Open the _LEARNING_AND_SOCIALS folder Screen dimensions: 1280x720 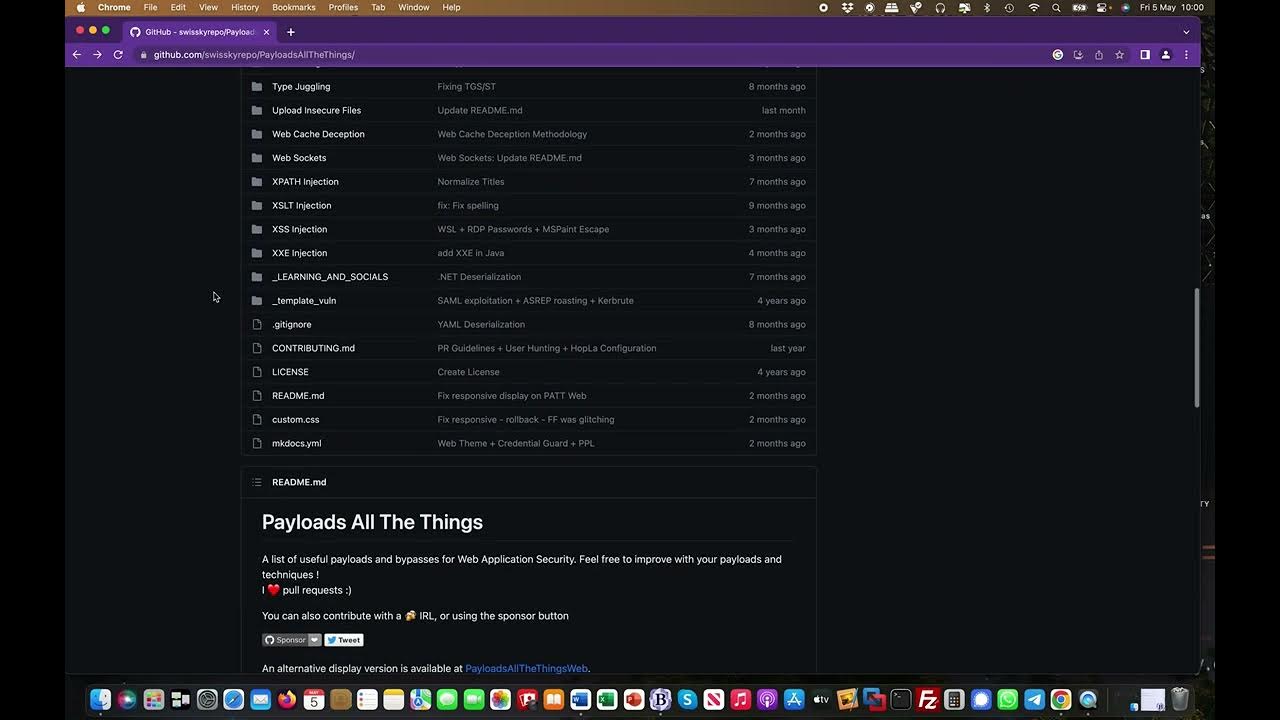(x=330, y=277)
